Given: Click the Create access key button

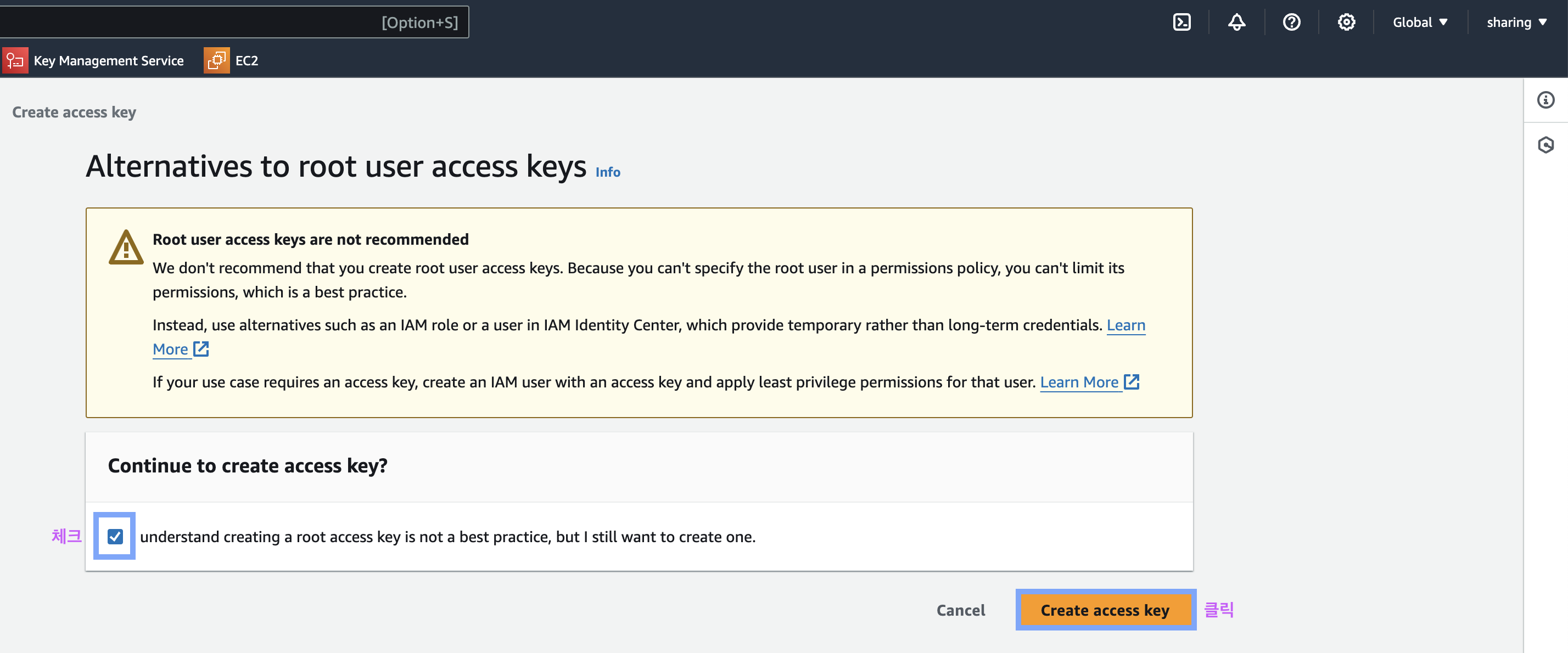Looking at the screenshot, I should pyautogui.click(x=1105, y=610).
